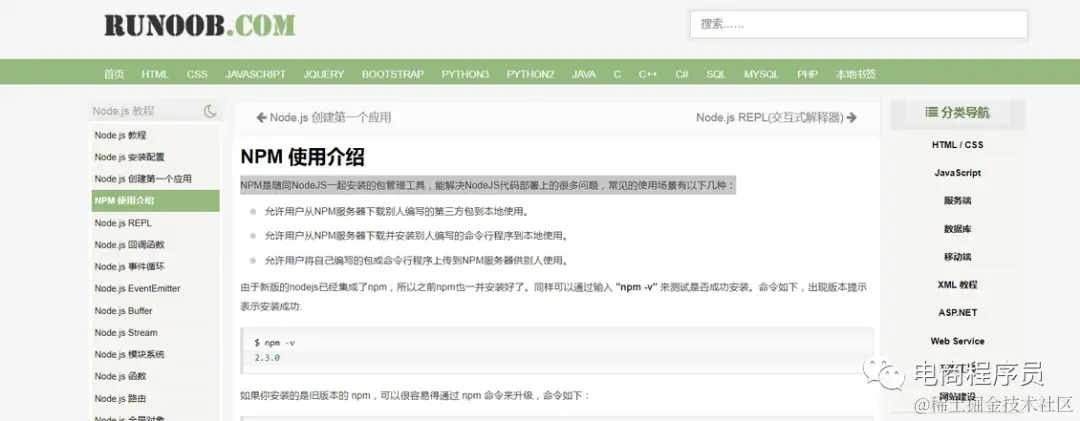This screenshot has height=421, width=1080.
Task: Click the $ npm -v code line
Action: coord(275,342)
